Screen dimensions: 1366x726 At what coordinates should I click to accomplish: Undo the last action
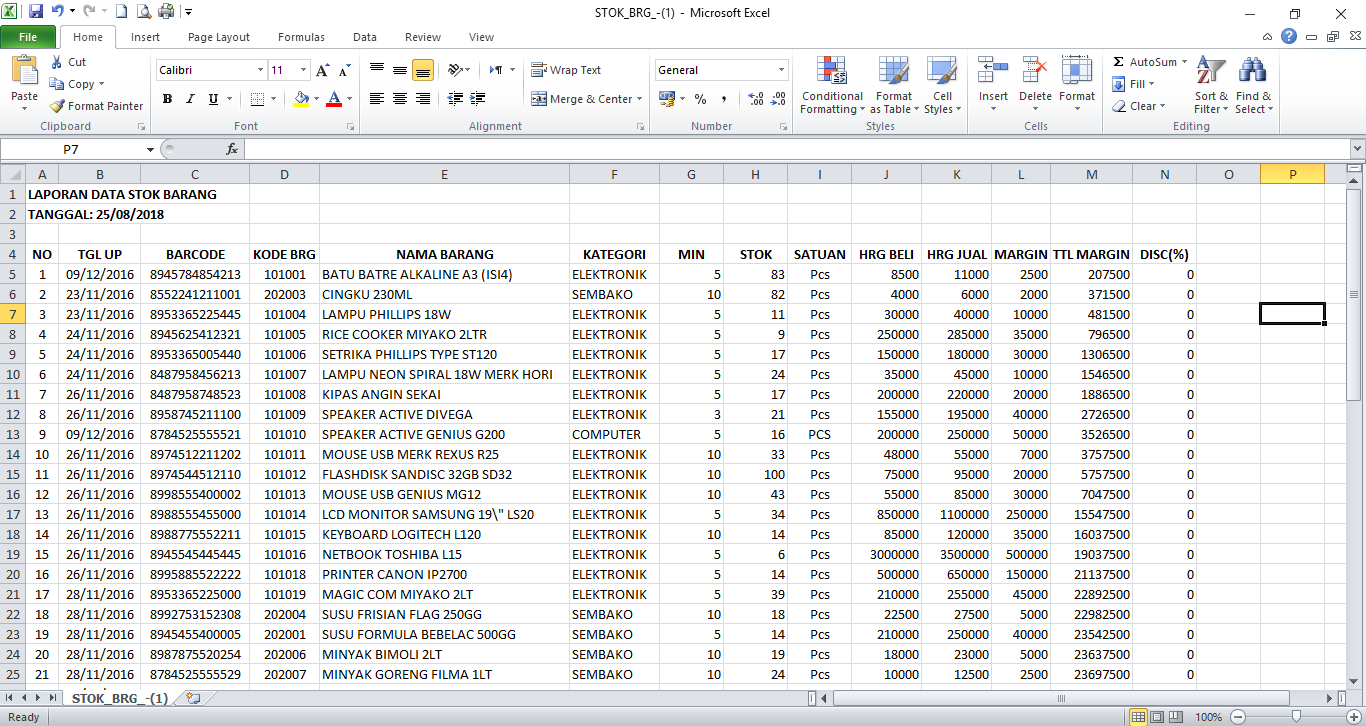click(58, 12)
